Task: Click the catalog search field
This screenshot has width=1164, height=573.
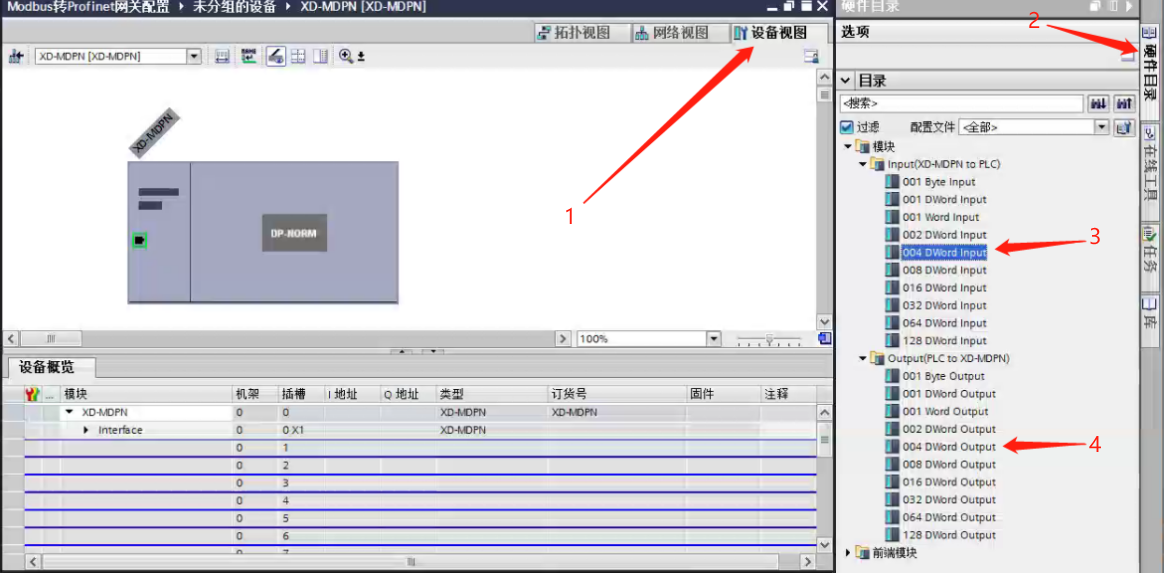Action: (961, 105)
